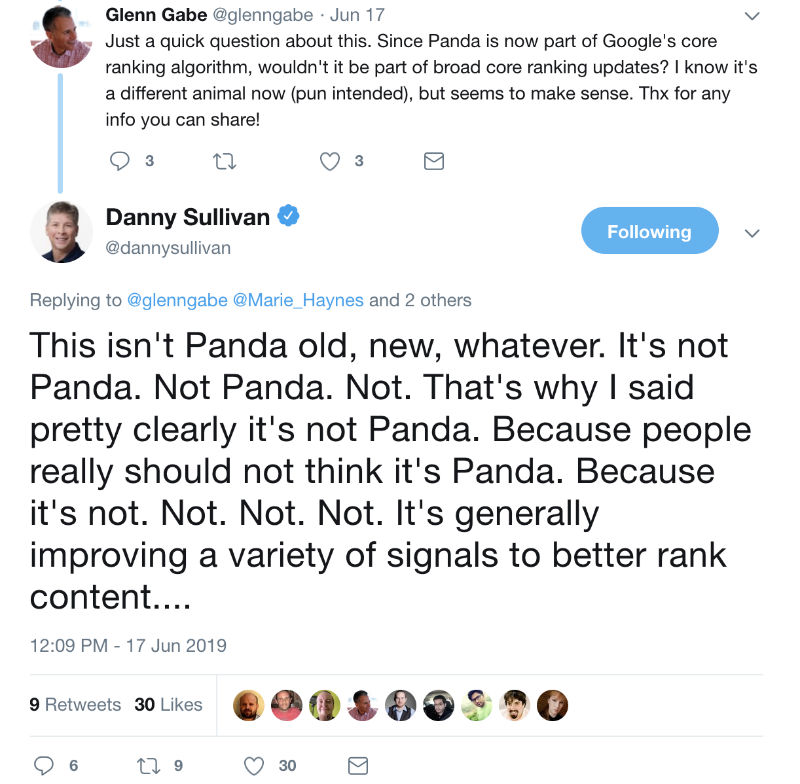This screenshot has width=800, height=784.
Task: Expand the chevron menu beside Following button
Action: pos(752,232)
